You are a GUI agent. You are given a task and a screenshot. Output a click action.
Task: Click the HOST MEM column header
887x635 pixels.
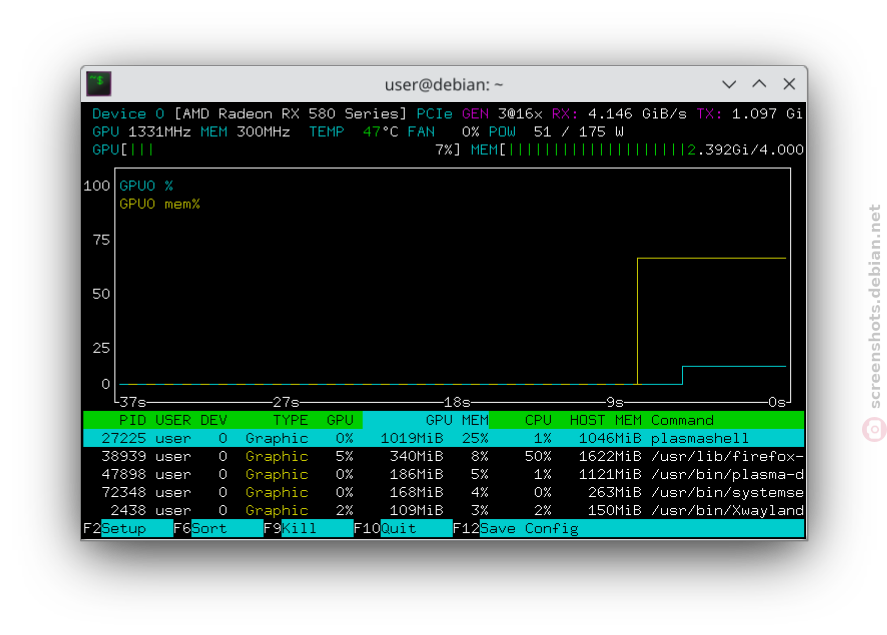tap(606, 420)
